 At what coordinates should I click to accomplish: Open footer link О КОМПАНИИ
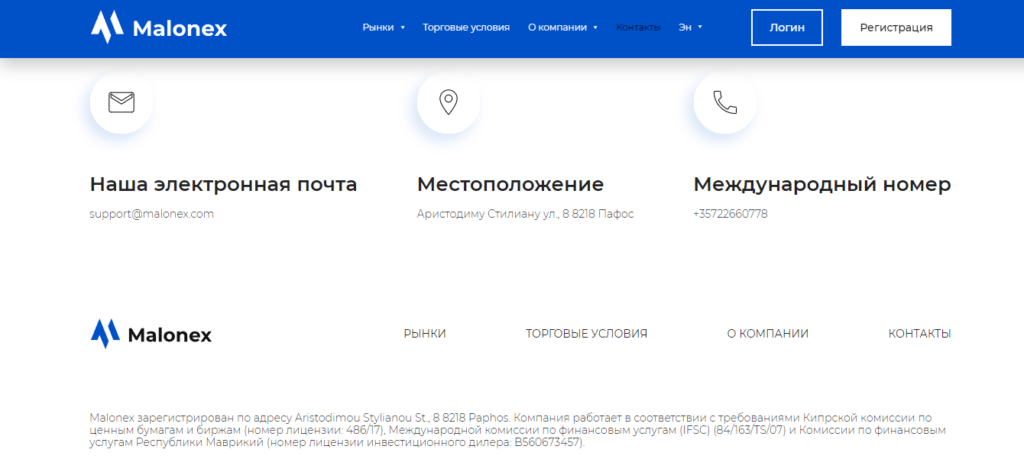pos(767,334)
